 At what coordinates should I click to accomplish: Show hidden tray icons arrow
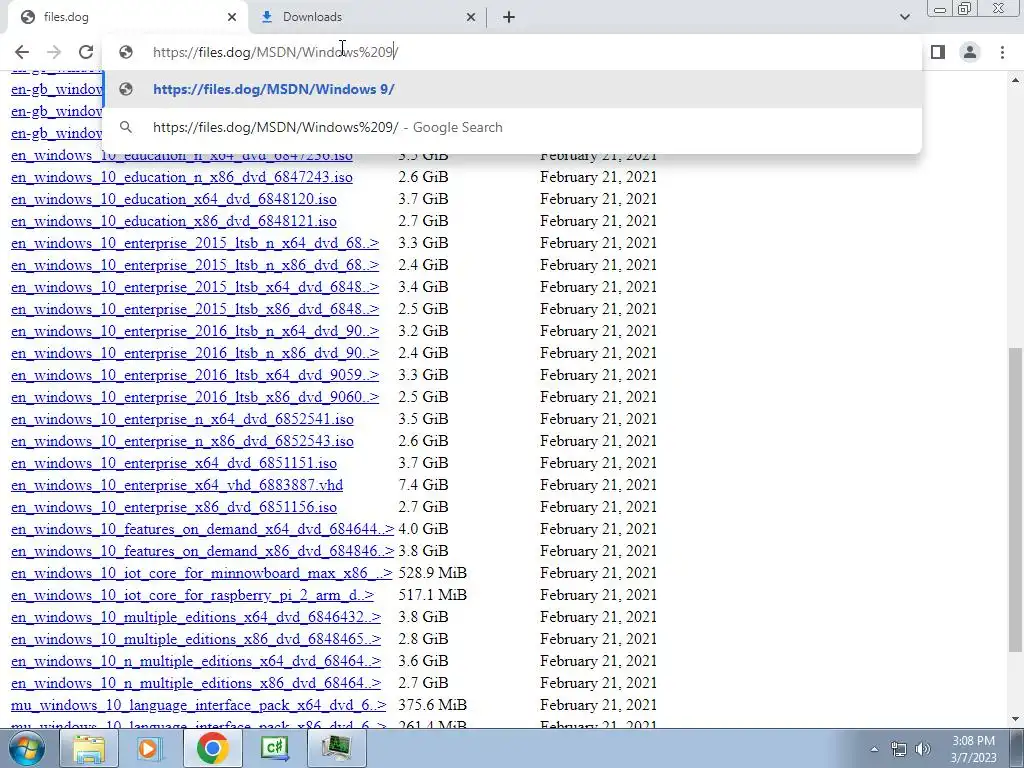[874, 749]
